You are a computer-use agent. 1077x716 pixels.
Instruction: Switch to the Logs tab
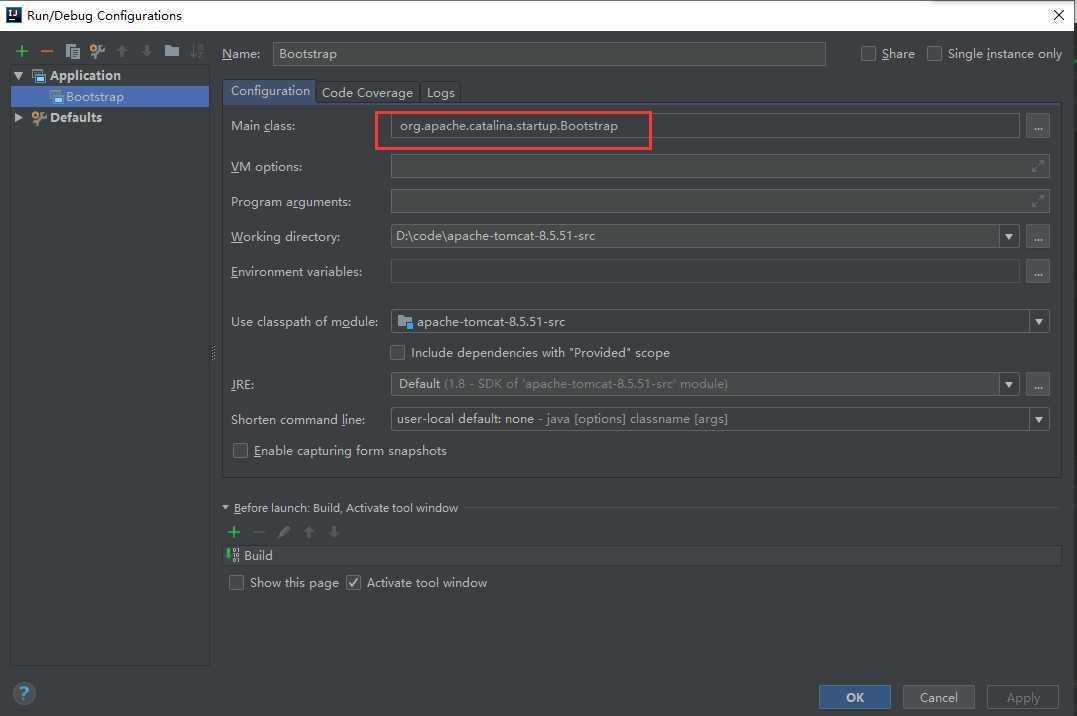[440, 93]
